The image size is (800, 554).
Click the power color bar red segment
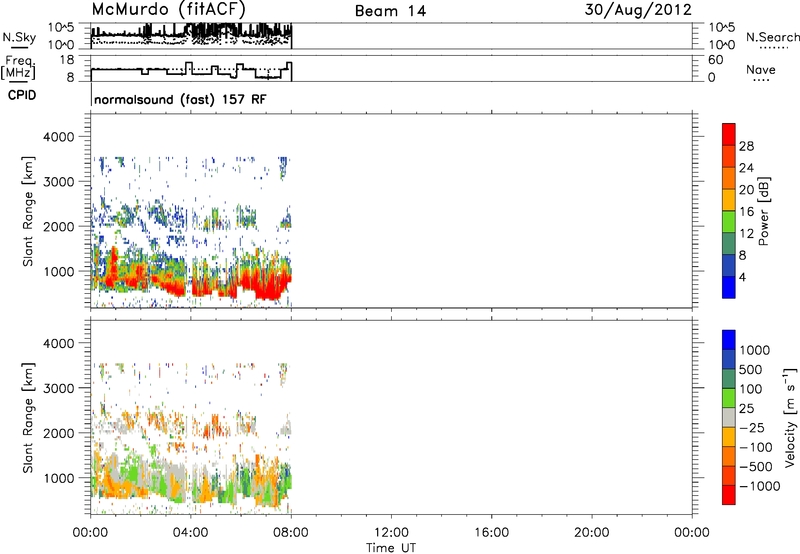729,133
